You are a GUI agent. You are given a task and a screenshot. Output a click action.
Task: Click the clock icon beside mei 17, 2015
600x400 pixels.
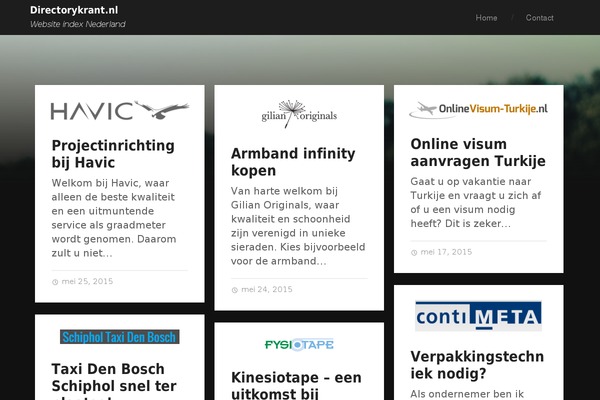pyautogui.click(x=414, y=253)
